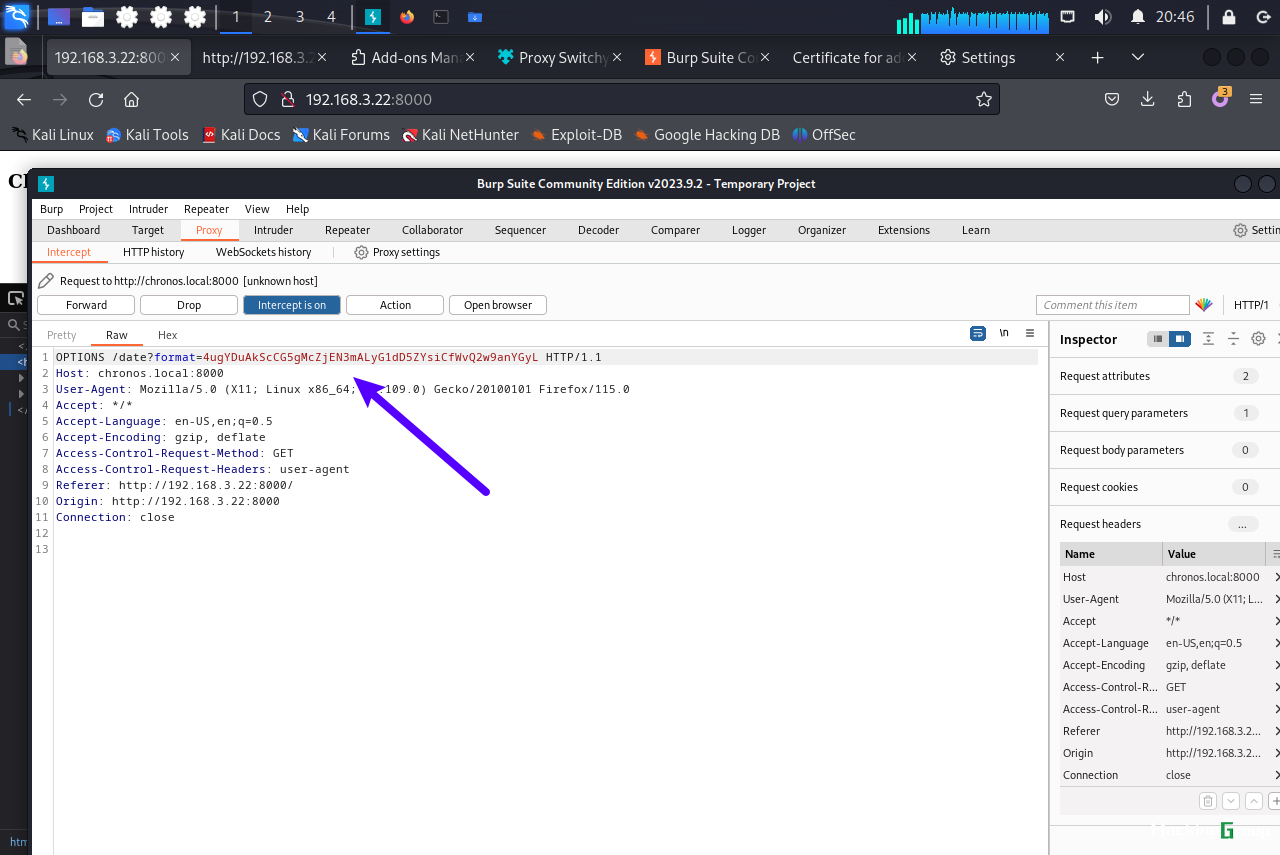The image size is (1280, 855).
Task: Forward the intercepted request
Action: click(x=86, y=305)
